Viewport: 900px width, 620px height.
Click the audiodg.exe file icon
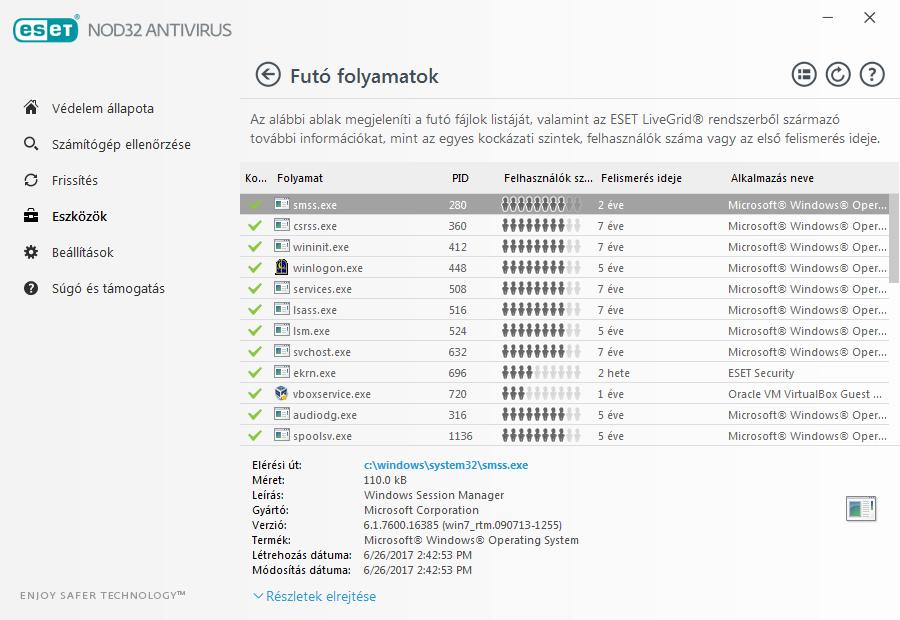(x=282, y=414)
